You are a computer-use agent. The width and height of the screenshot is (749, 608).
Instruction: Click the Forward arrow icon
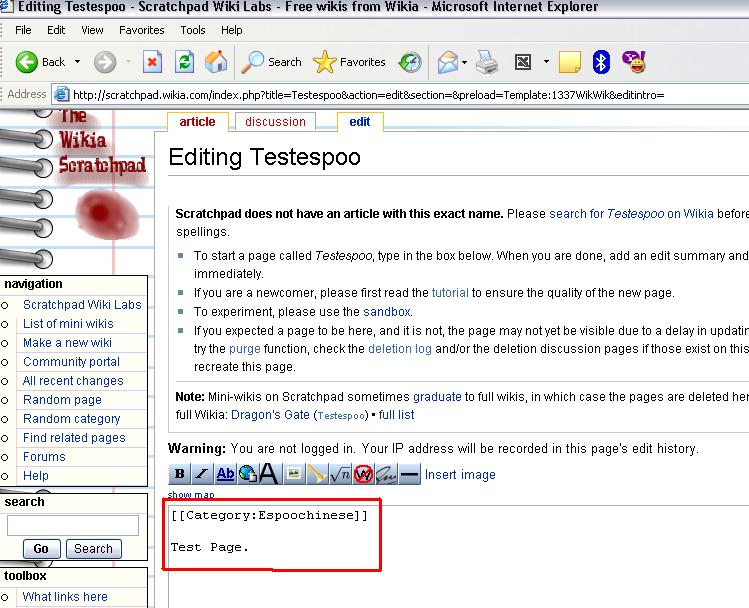[x=105, y=62]
